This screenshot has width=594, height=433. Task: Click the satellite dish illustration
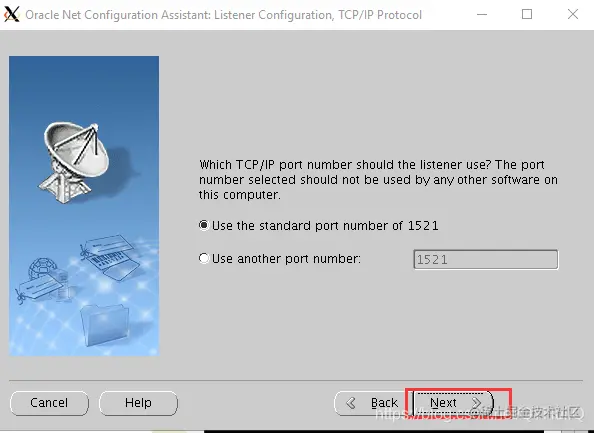coord(74,162)
